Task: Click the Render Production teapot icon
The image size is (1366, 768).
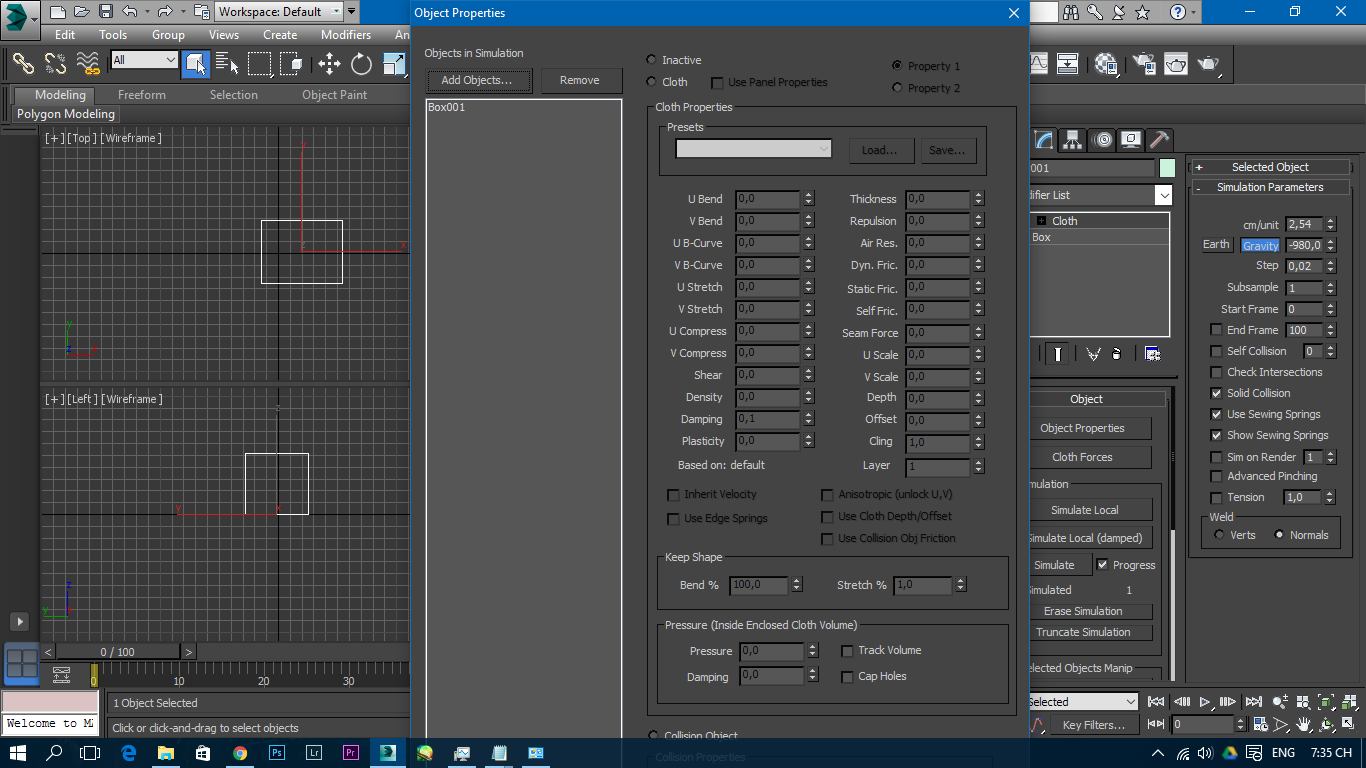Action: coord(1207,63)
